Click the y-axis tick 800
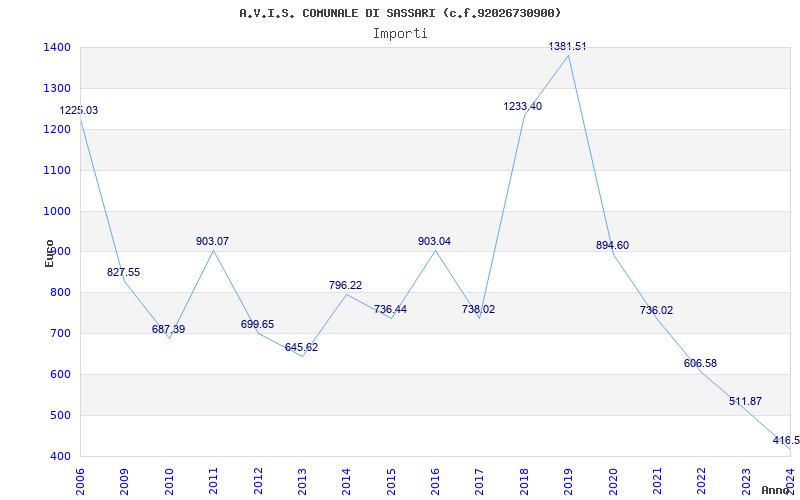The width and height of the screenshot is (800, 500). pos(63,293)
